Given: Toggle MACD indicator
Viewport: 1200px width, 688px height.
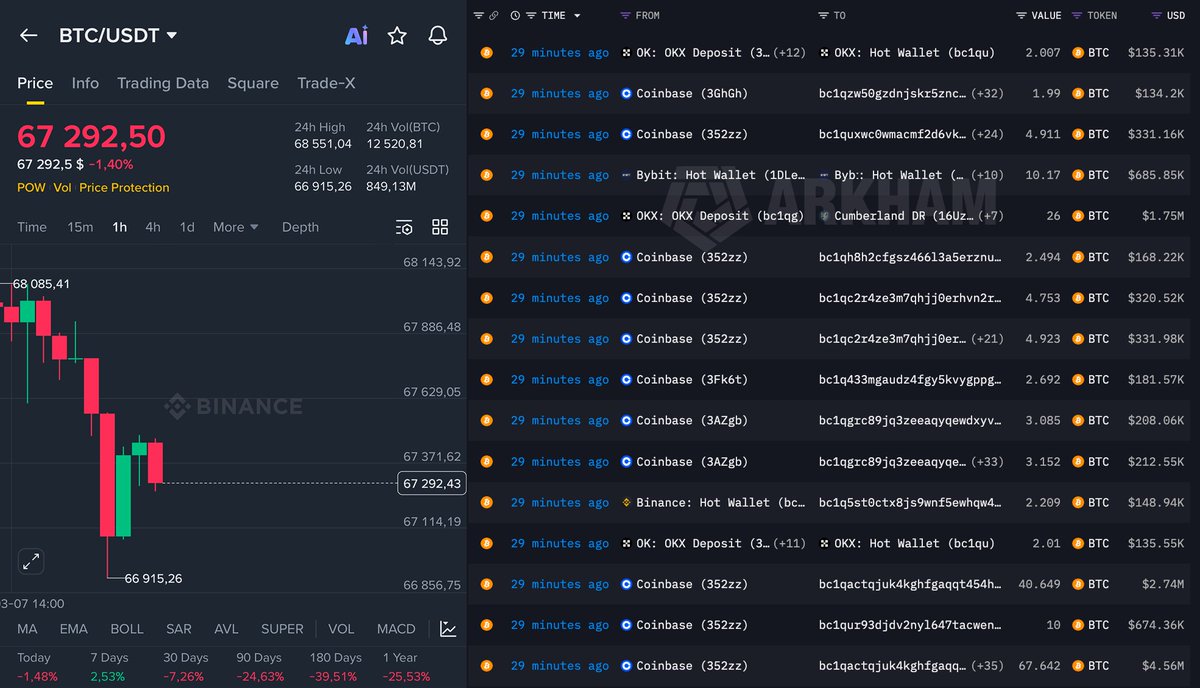Looking at the screenshot, I should point(396,629).
